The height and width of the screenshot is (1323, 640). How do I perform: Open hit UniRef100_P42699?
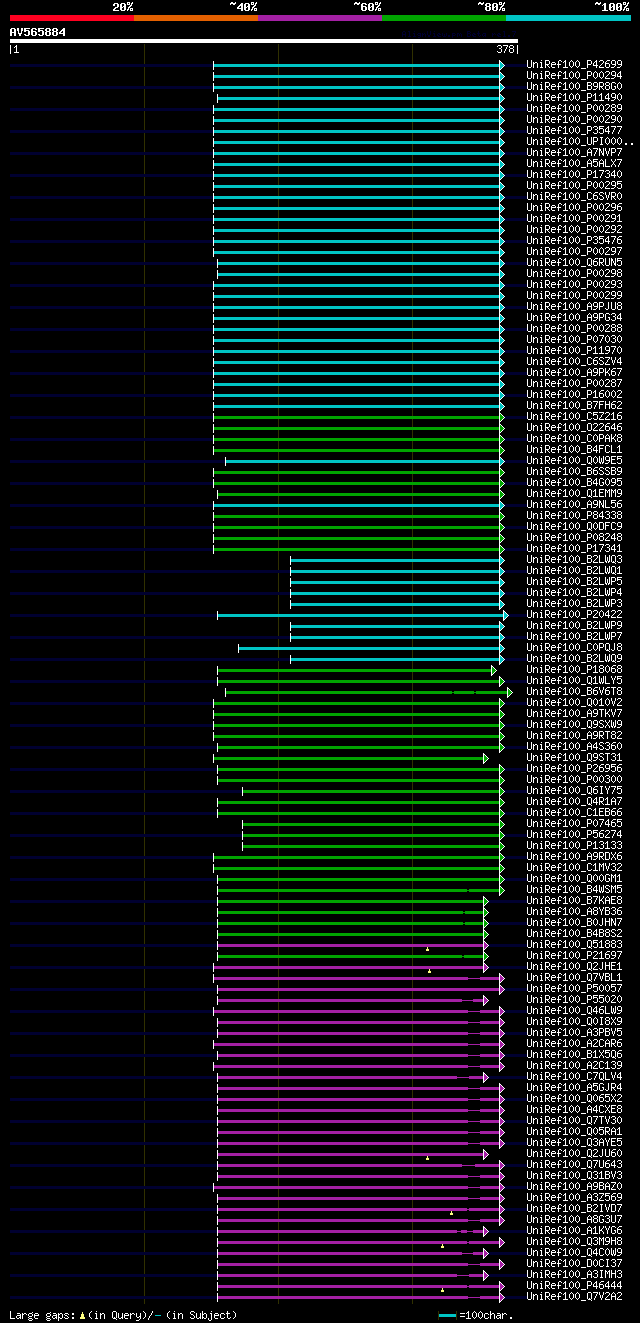[x=574, y=64]
